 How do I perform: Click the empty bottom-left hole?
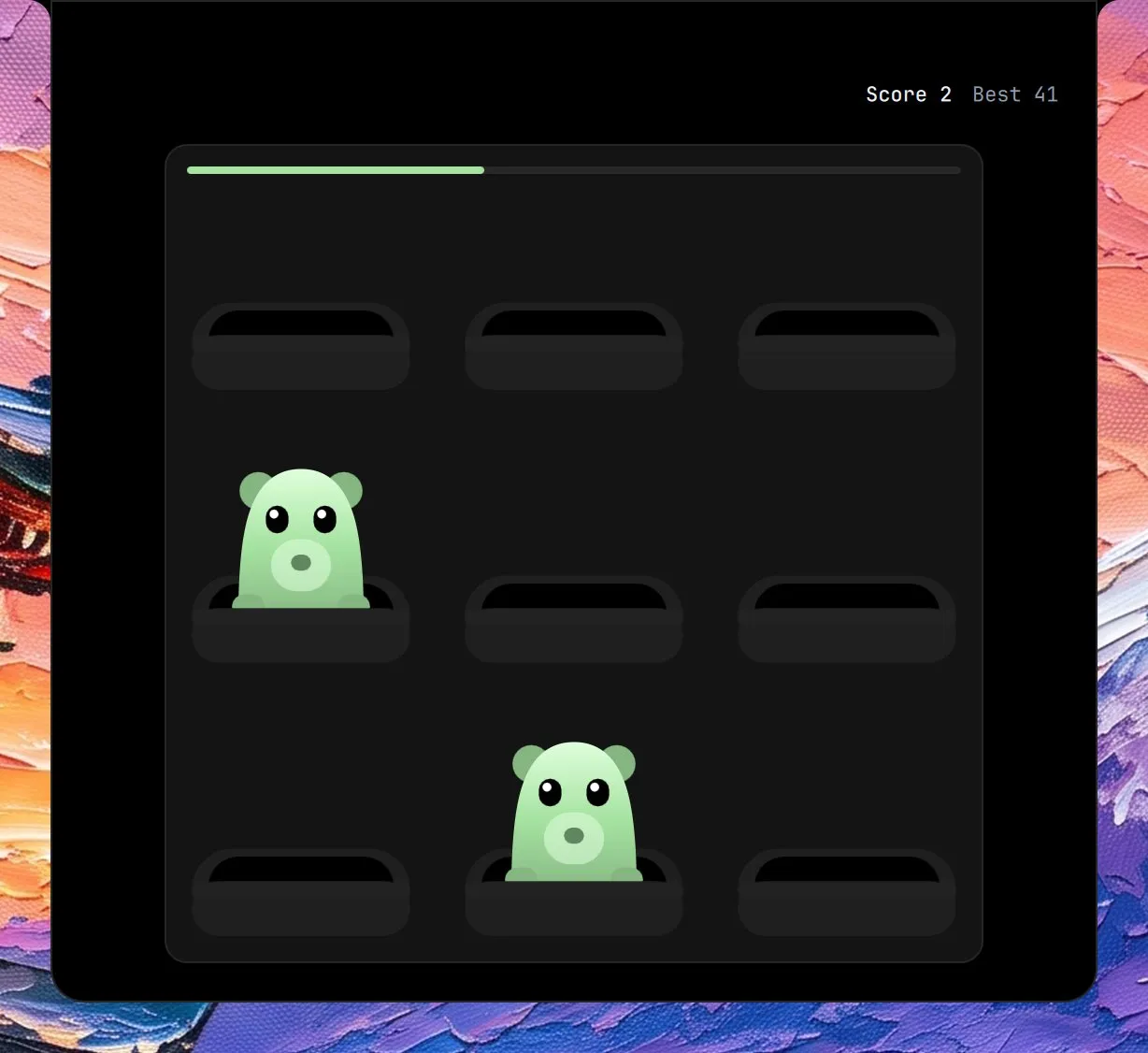[301, 892]
